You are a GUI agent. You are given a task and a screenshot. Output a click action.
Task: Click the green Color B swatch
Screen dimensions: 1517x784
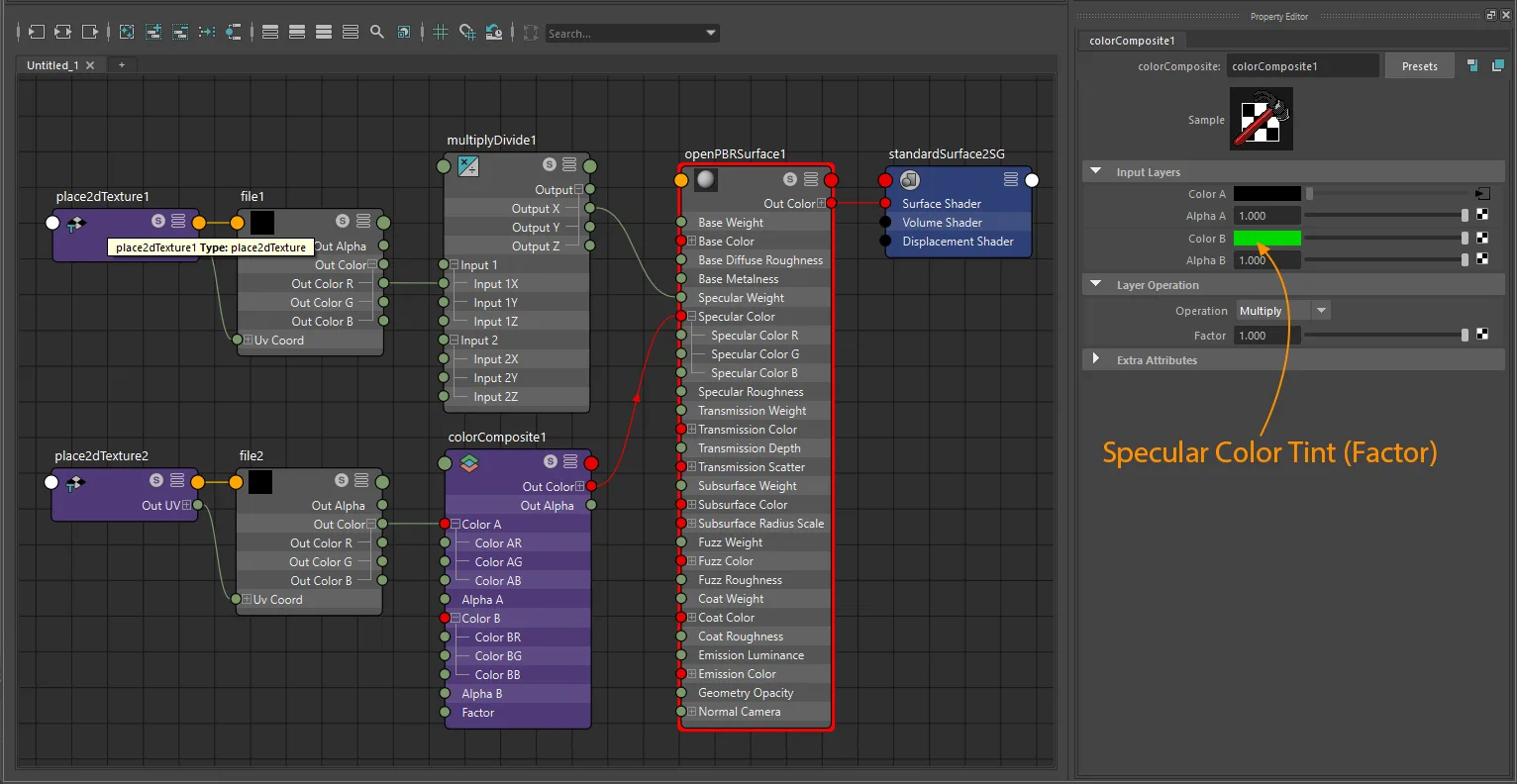click(1267, 239)
